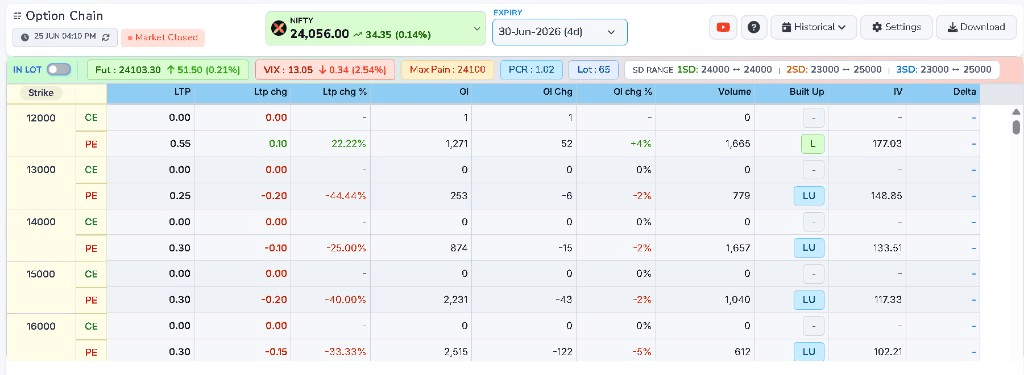Image resolution: width=1024 pixels, height=375 pixels.
Task: Open the Expiry 30-Jun-2026 dropdown
Action: tap(560, 32)
